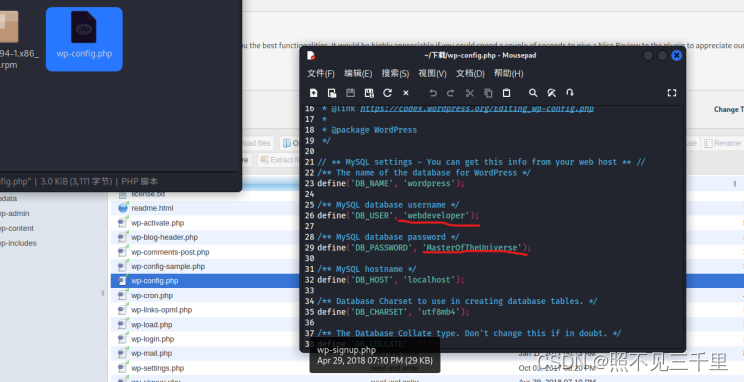Select wp-cron.php in the file list
This screenshot has height=382, width=744.
click(152, 296)
